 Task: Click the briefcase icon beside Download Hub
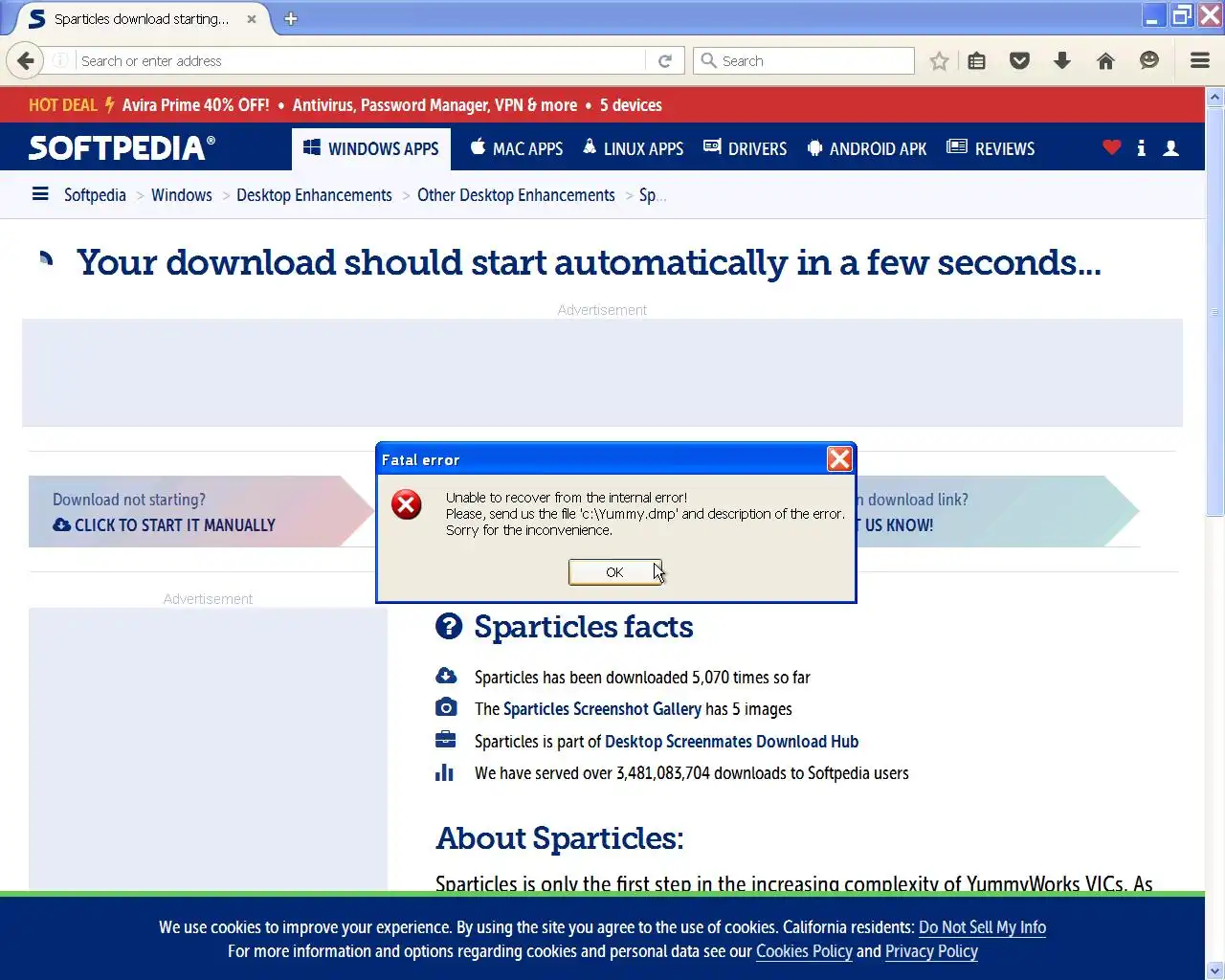point(446,740)
